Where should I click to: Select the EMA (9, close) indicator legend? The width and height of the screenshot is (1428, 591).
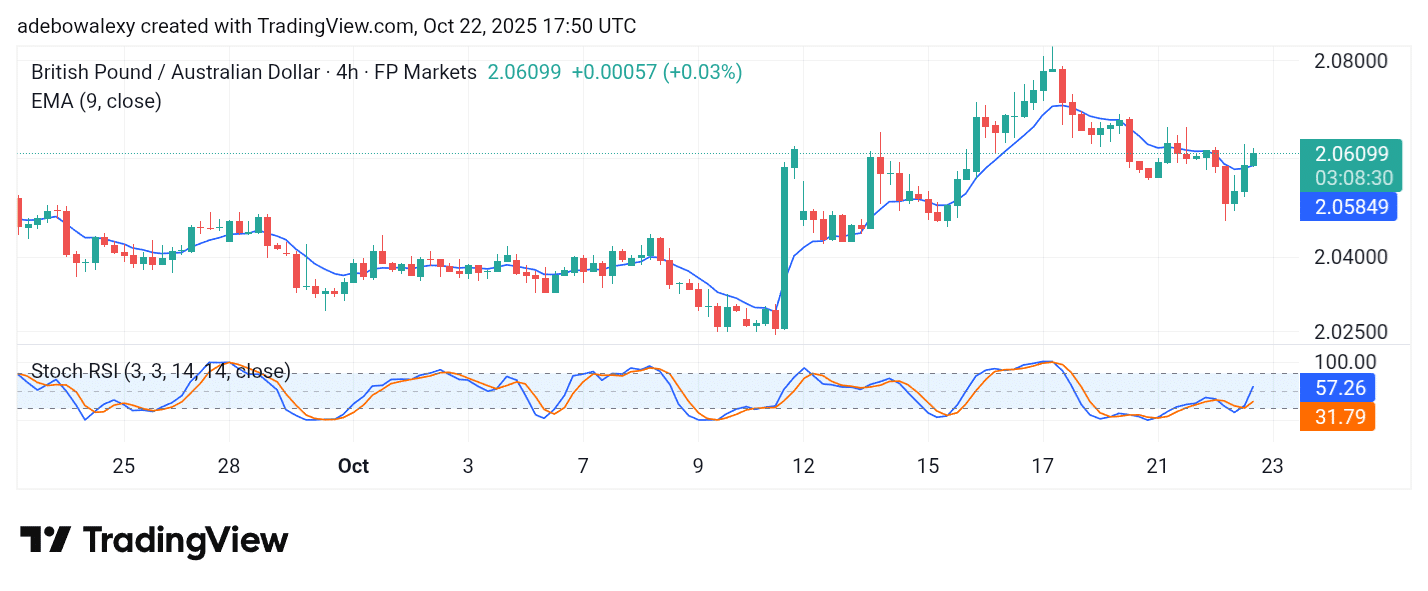pyautogui.click(x=96, y=101)
